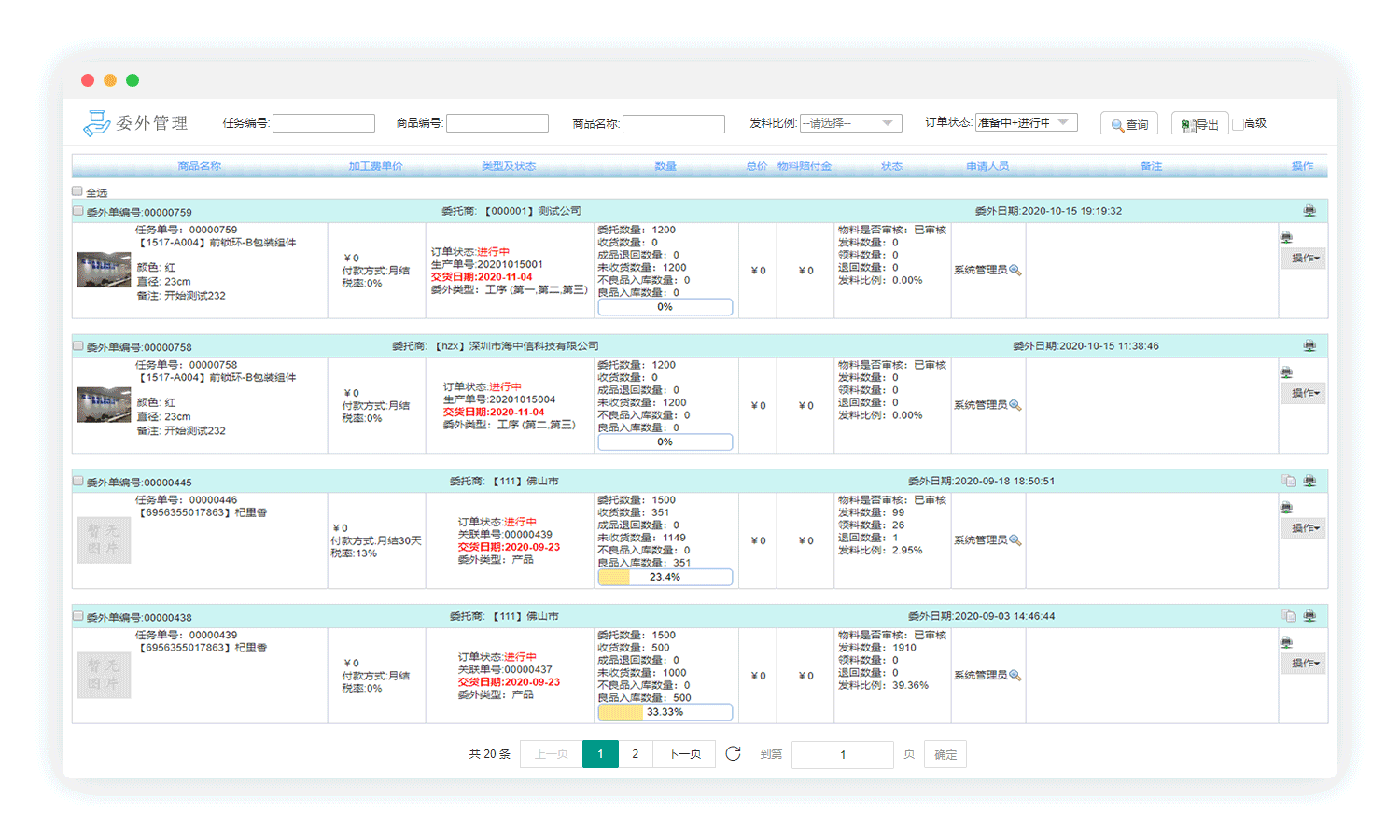Click the refresh icon in pagination bar
1400x840 pixels.
point(733,753)
